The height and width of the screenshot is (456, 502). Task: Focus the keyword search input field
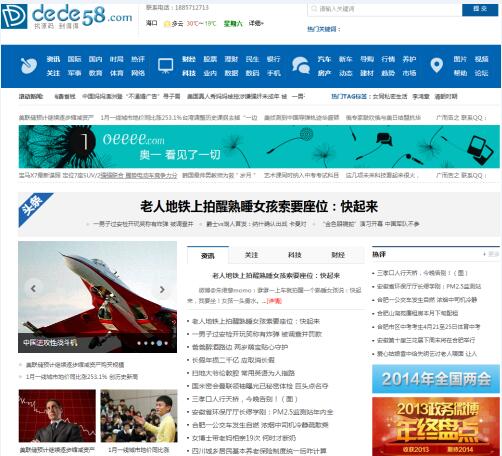click(x=385, y=9)
